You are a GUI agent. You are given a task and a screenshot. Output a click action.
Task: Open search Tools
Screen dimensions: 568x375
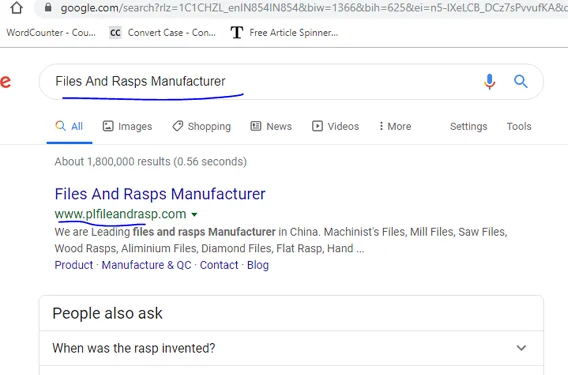tap(519, 126)
